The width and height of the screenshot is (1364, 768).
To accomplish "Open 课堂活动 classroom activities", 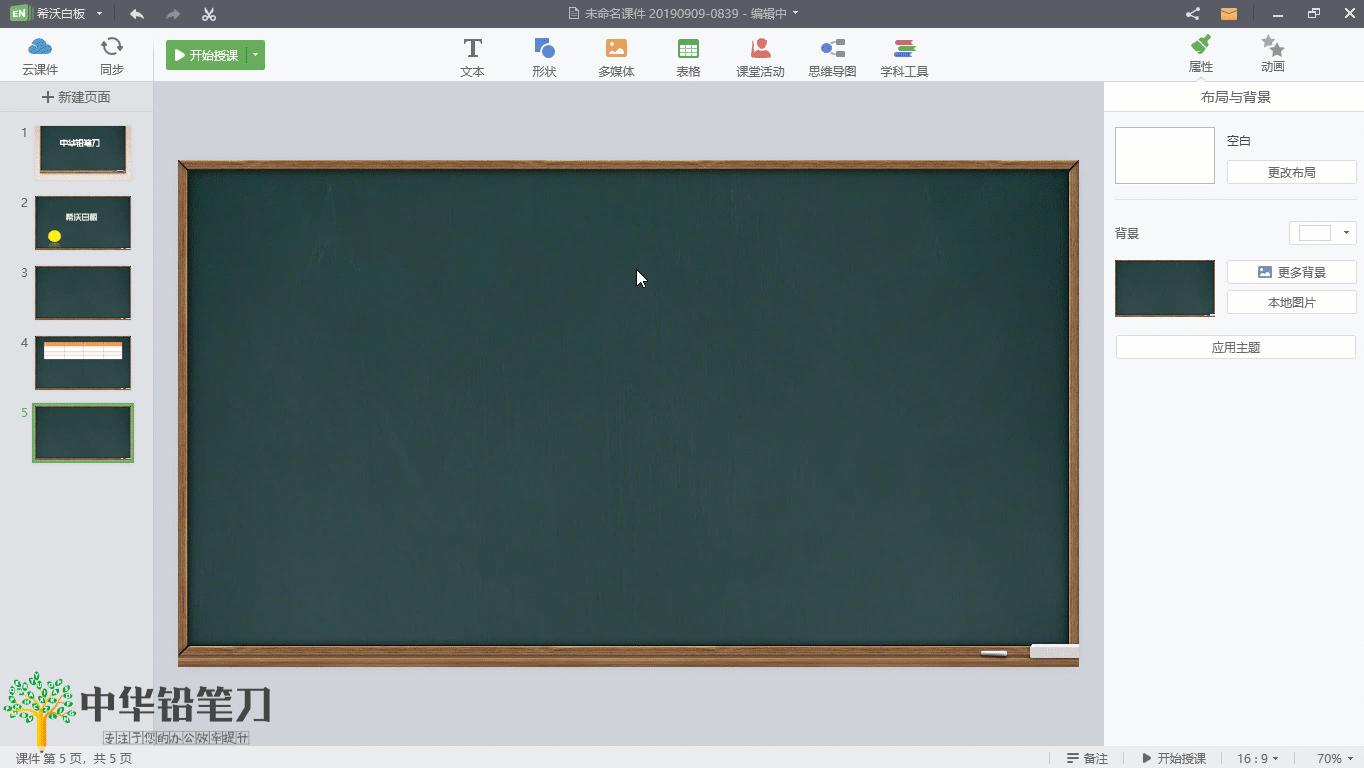I will [760, 56].
